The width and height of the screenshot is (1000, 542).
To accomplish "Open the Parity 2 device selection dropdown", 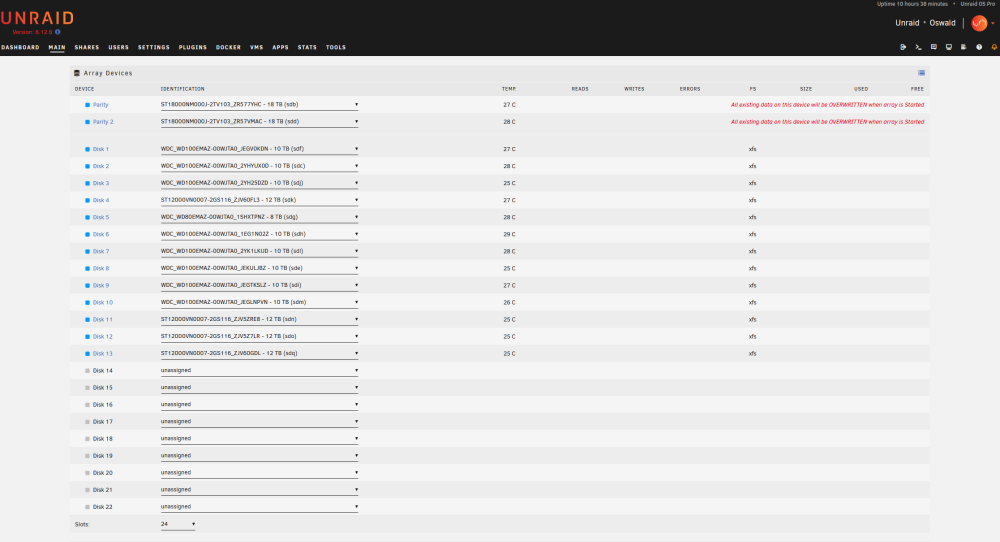I will point(259,121).
